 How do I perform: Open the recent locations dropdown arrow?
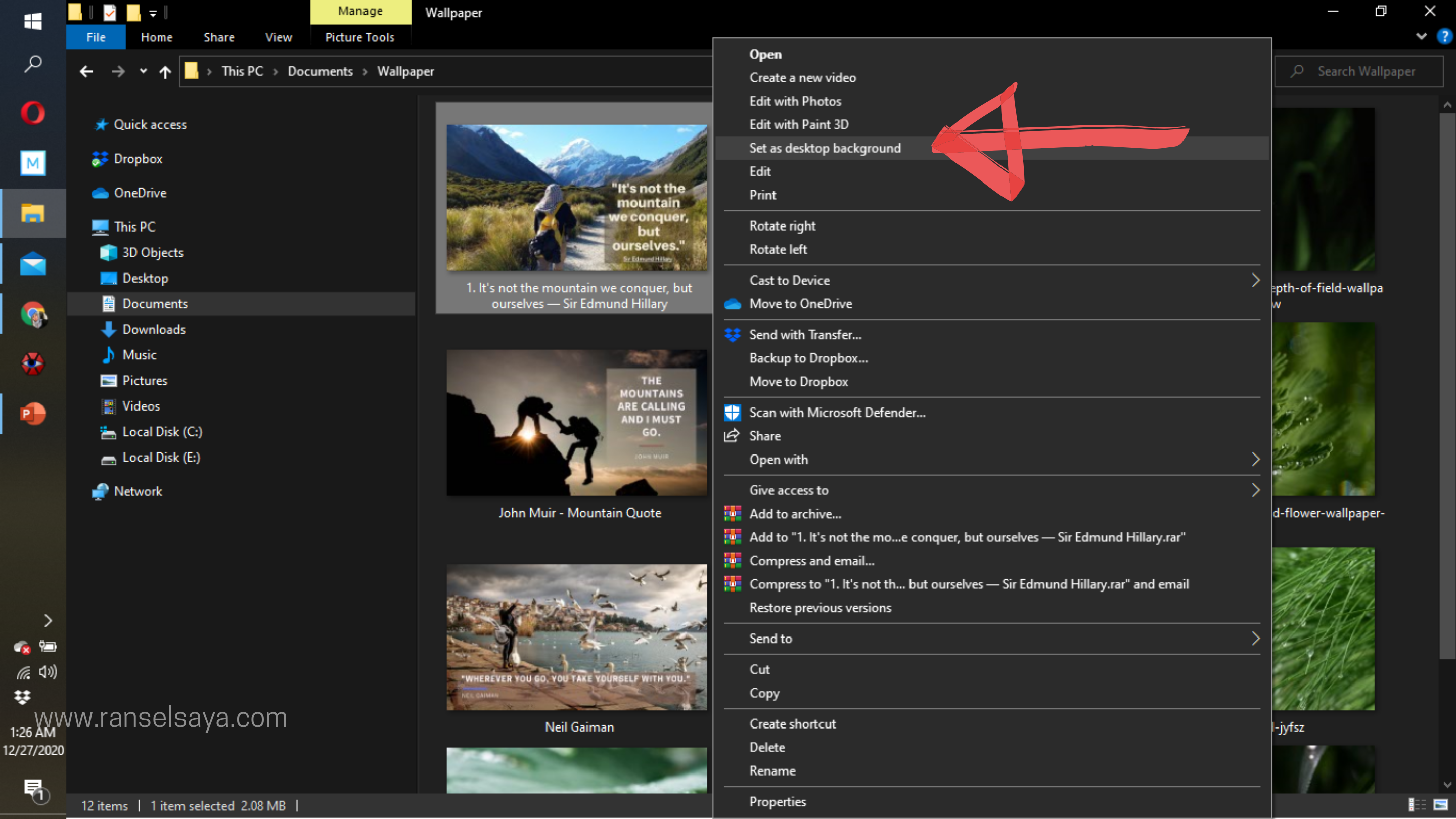coord(143,72)
